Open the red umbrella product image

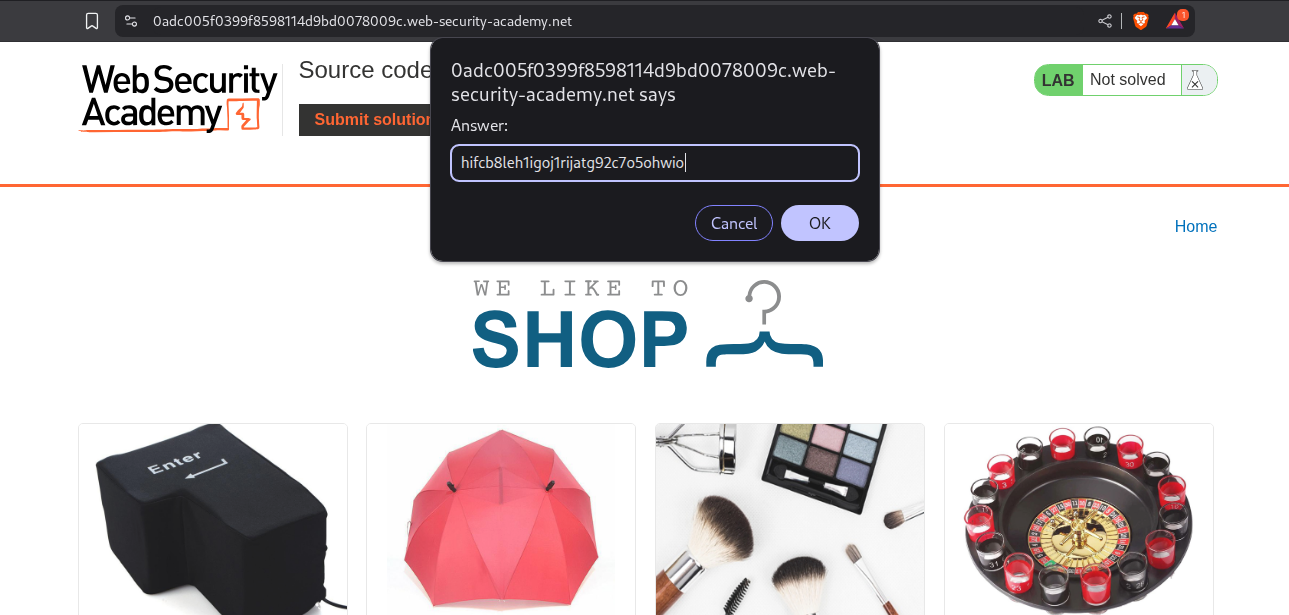[x=501, y=519]
